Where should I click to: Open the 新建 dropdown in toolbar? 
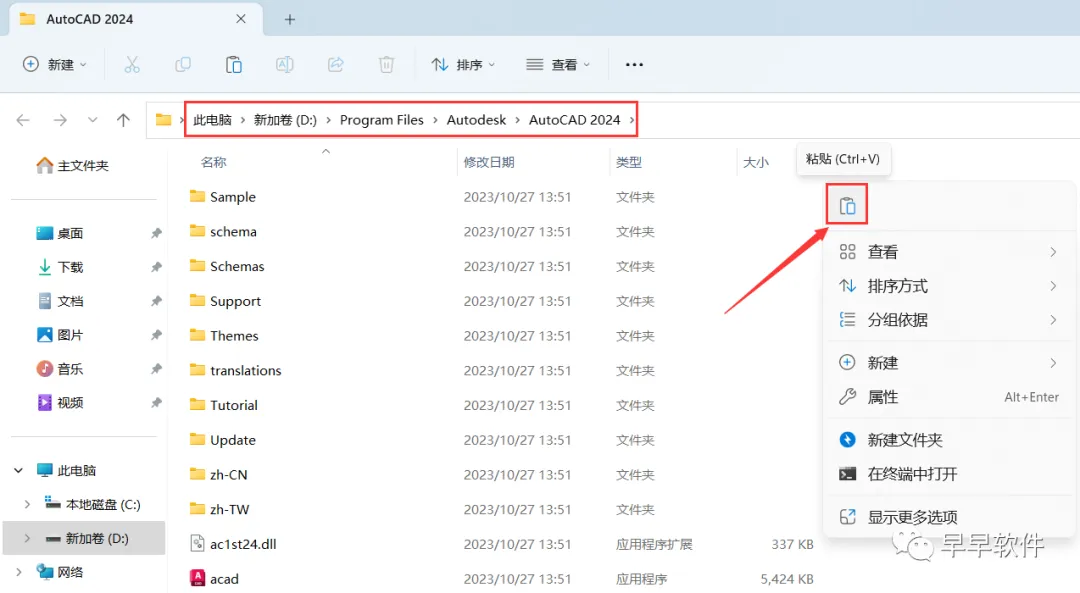pos(54,65)
